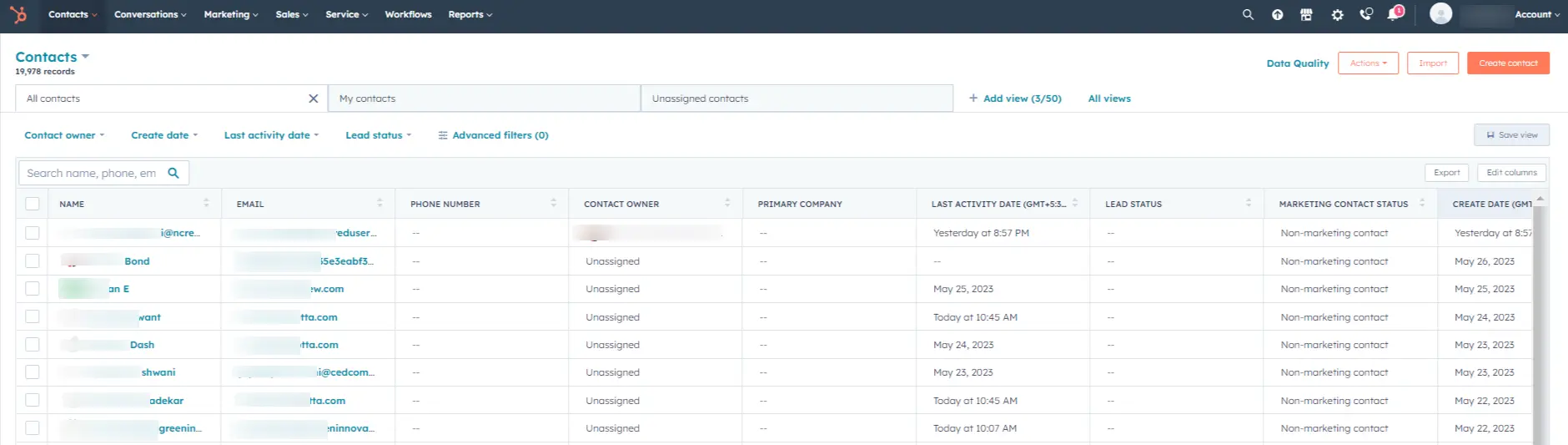Screen dimensions: 1568x445
Task: Click the plus icon beside Add view
Action: 972,99
